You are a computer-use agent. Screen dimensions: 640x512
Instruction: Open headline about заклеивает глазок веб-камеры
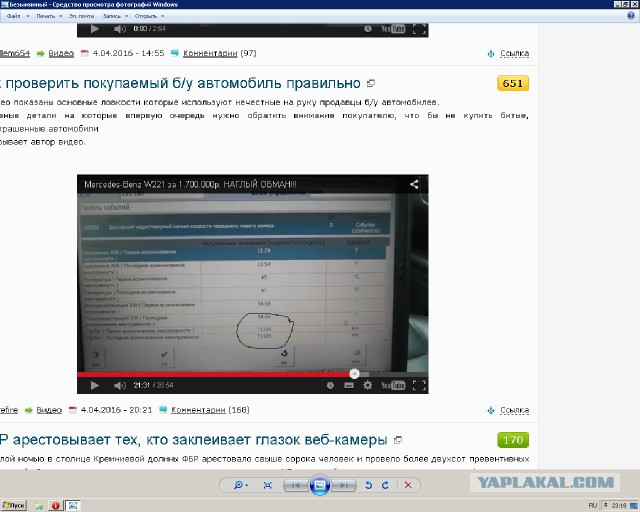(x=193, y=440)
